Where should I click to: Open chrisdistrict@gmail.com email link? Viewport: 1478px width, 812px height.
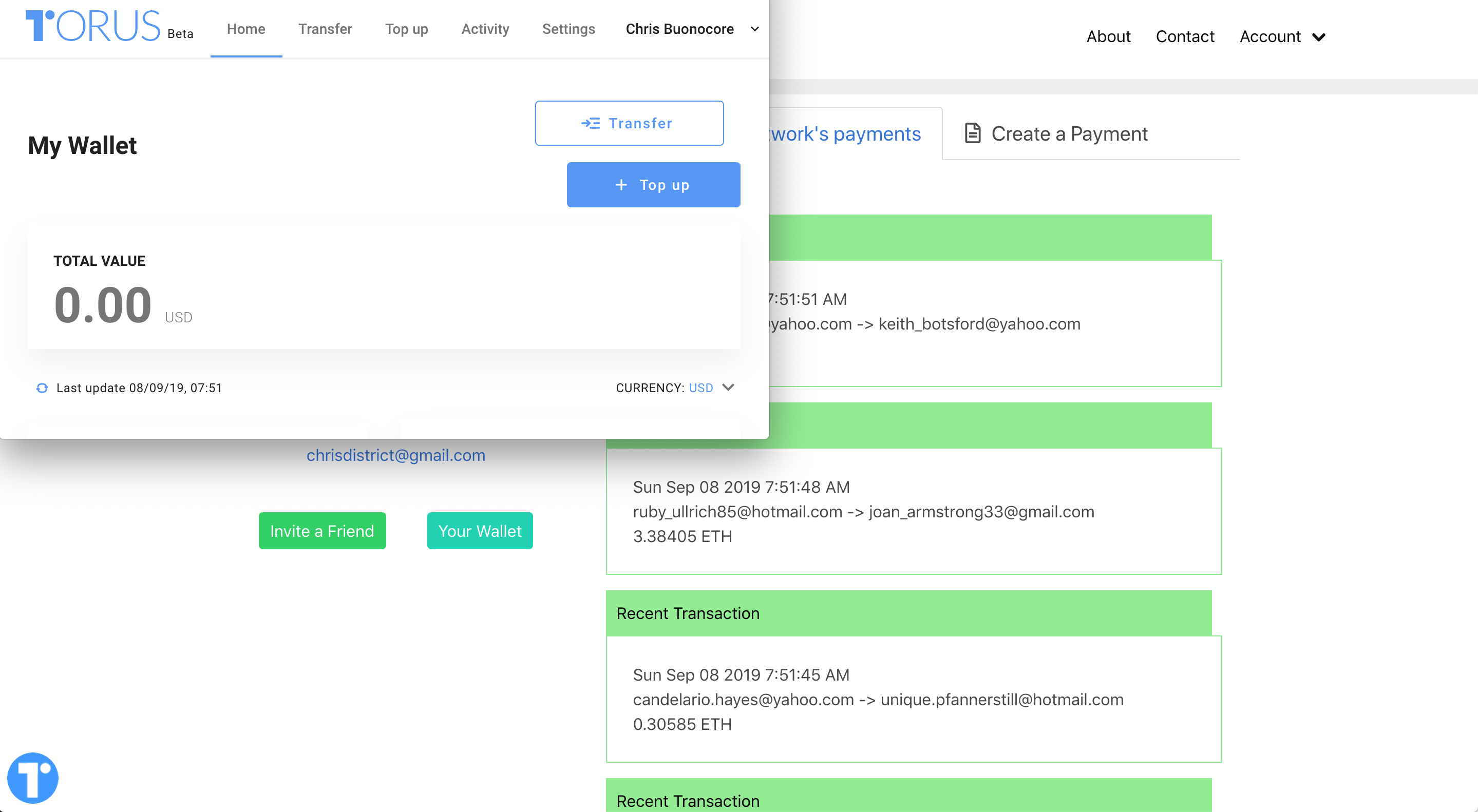coord(395,455)
